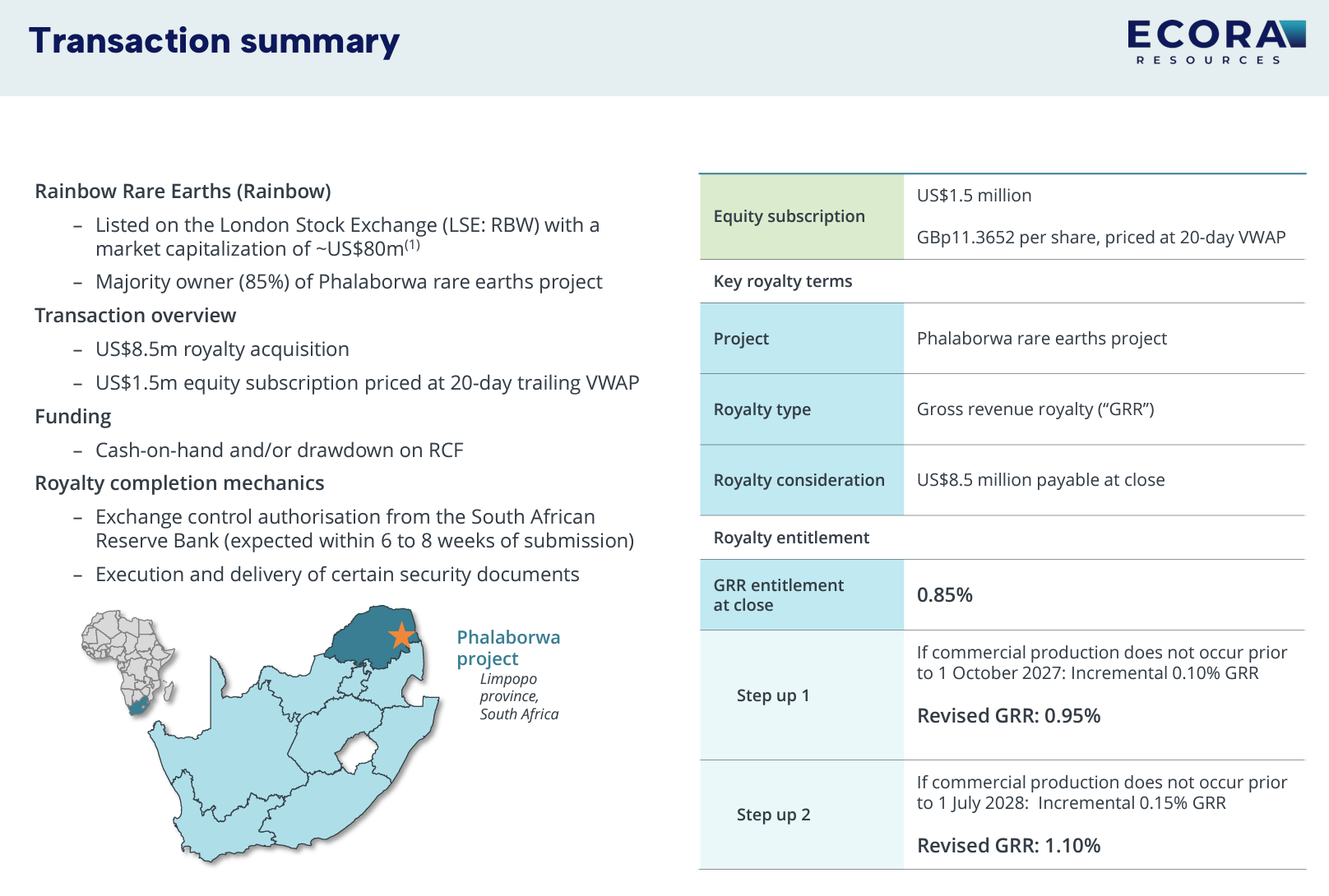Viewport: 1329px width, 896px height.
Task: Click the Rainbow Rare Earths (Rainbow) heading
Action: tap(183, 192)
